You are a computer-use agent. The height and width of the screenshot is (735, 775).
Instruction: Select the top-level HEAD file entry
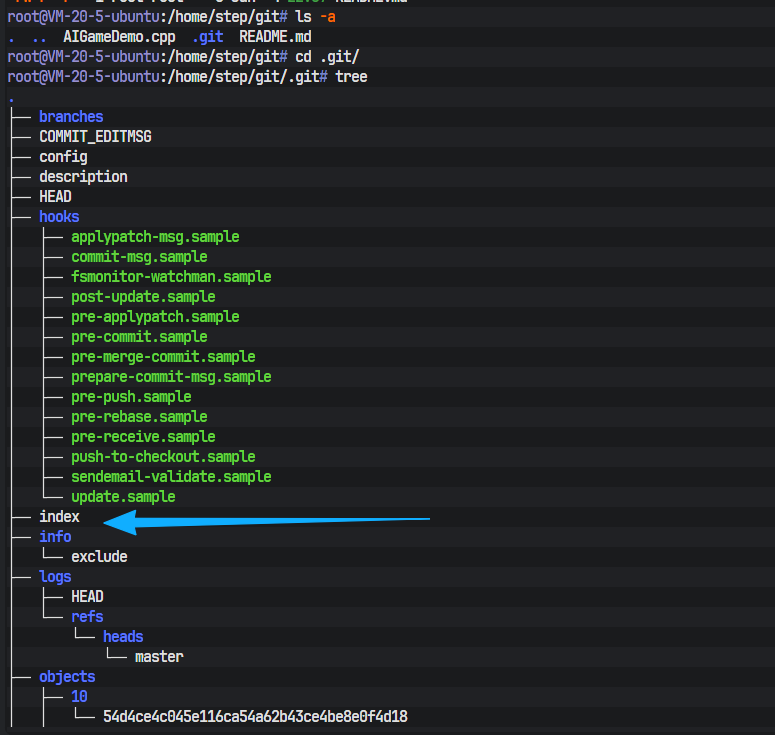point(55,197)
